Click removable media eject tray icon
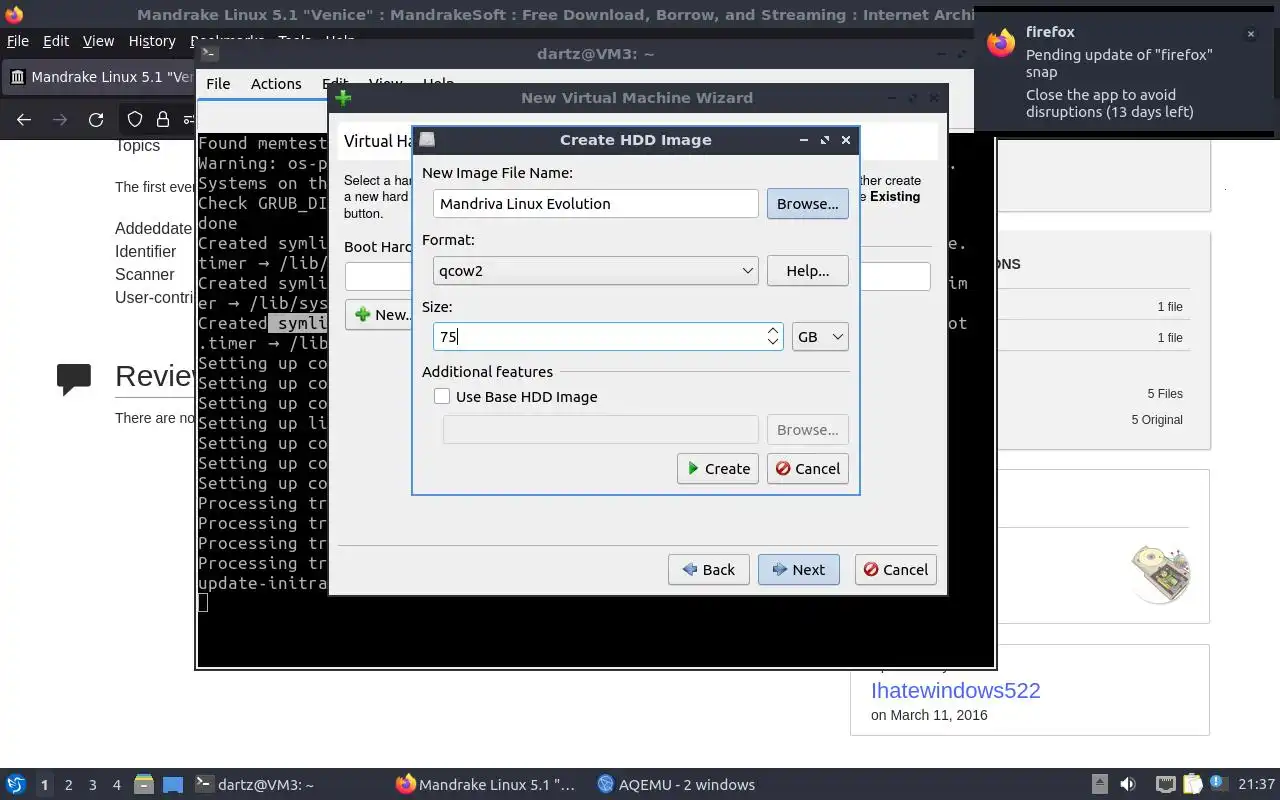Image resolution: width=1280 pixels, height=800 pixels. click(1100, 785)
